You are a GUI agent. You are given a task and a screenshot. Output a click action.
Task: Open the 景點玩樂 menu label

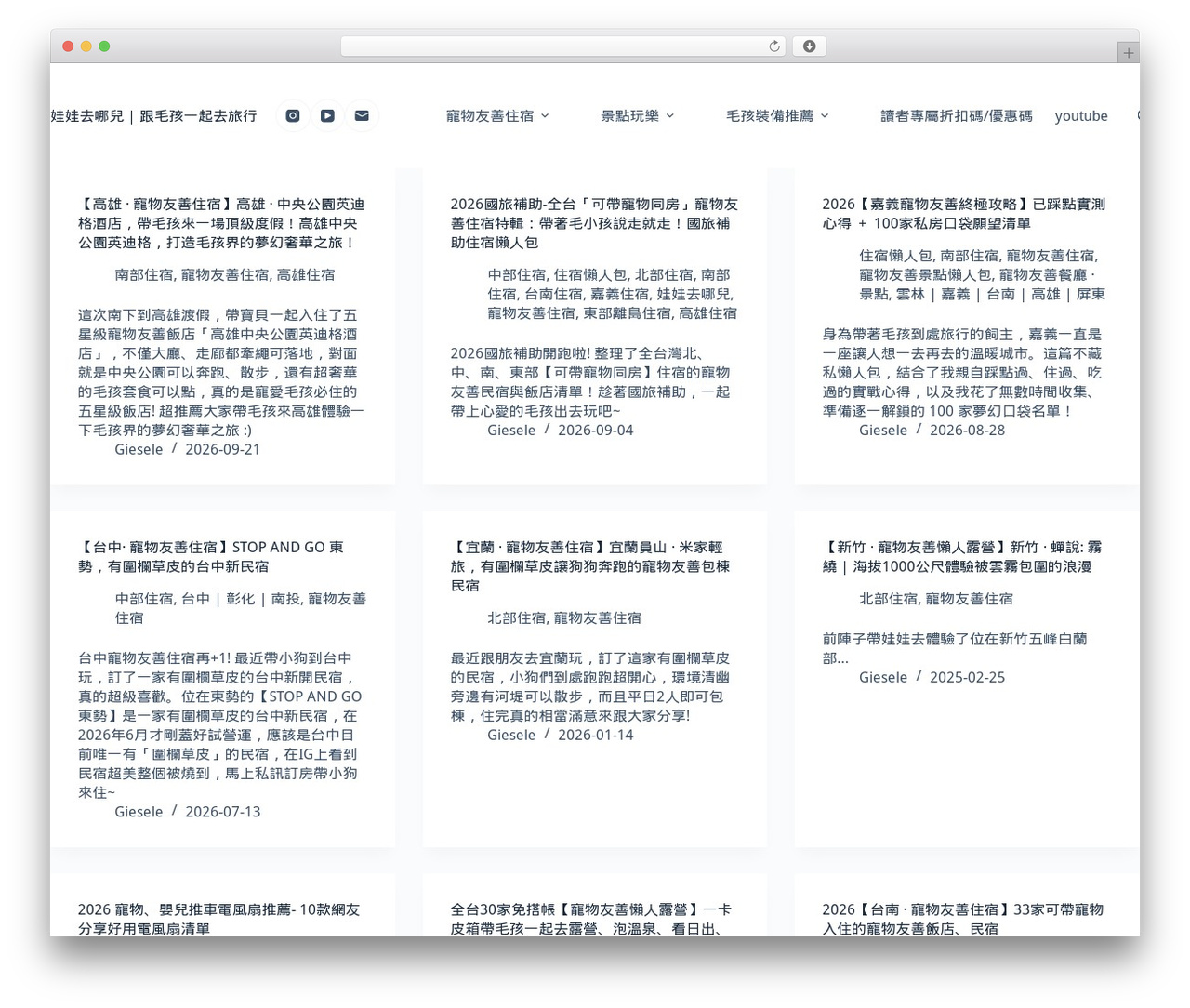(x=629, y=116)
